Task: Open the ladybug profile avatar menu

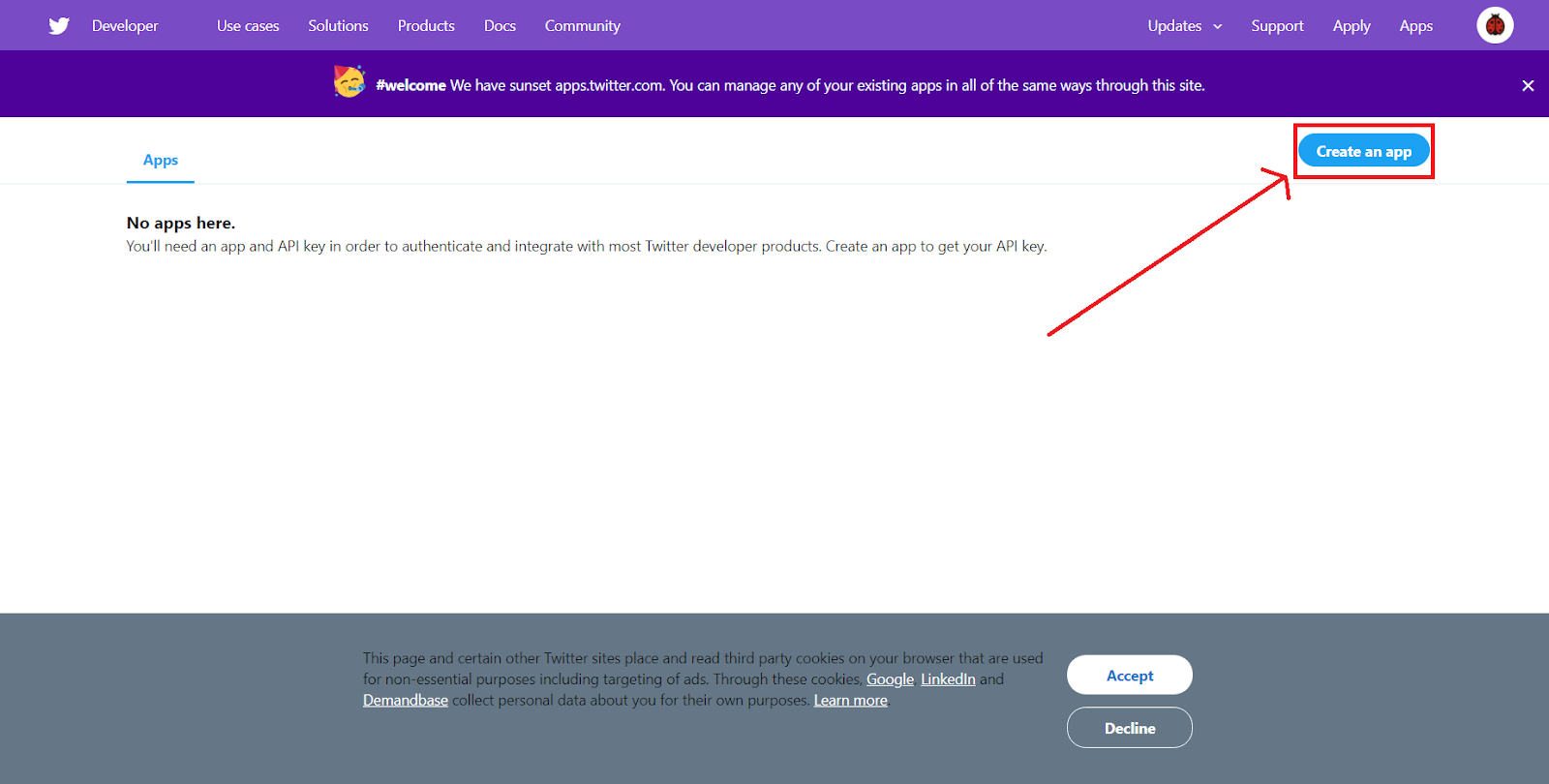Action: [1495, 26]
